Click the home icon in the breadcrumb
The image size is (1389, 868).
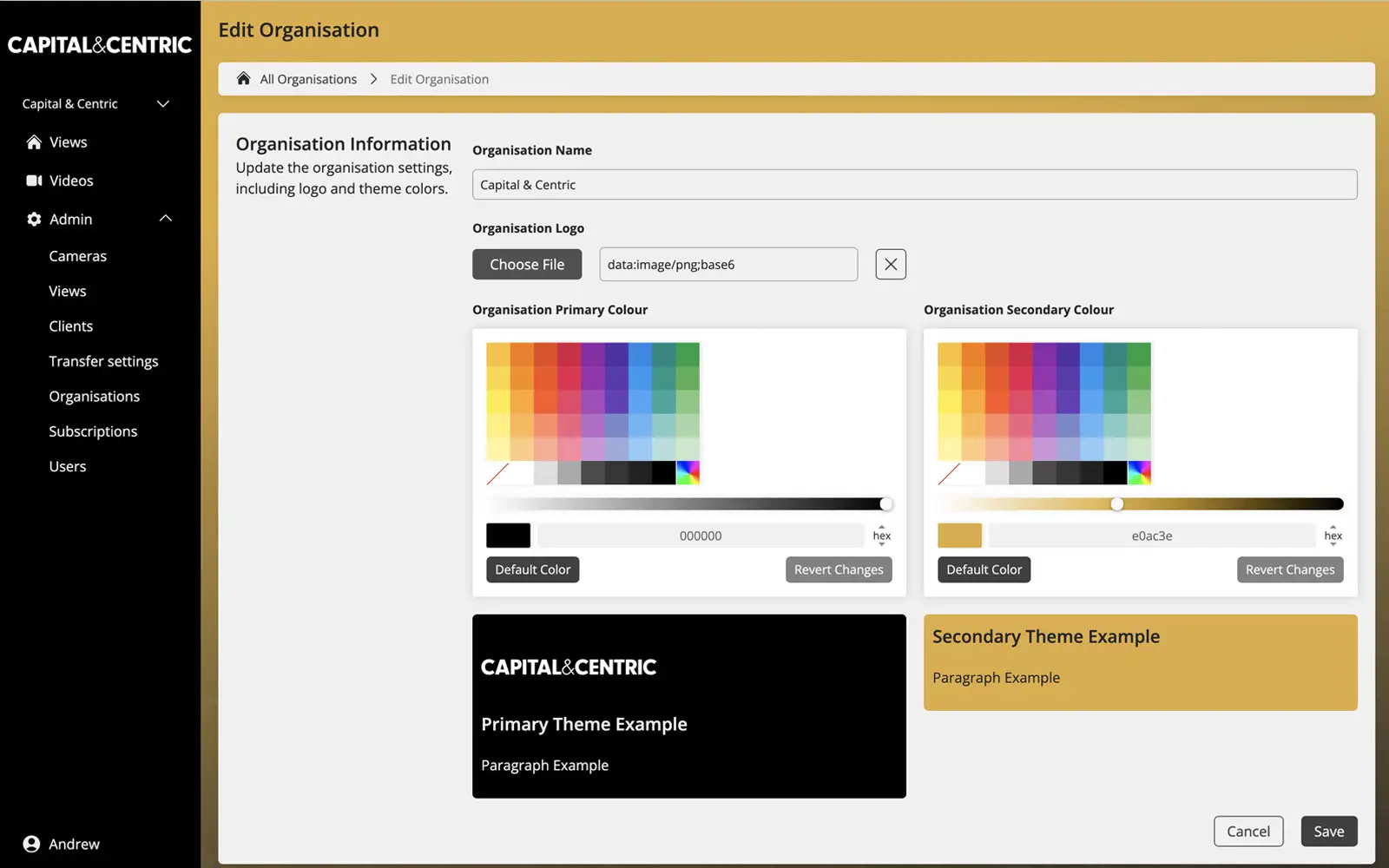click(x=244, y=79)
